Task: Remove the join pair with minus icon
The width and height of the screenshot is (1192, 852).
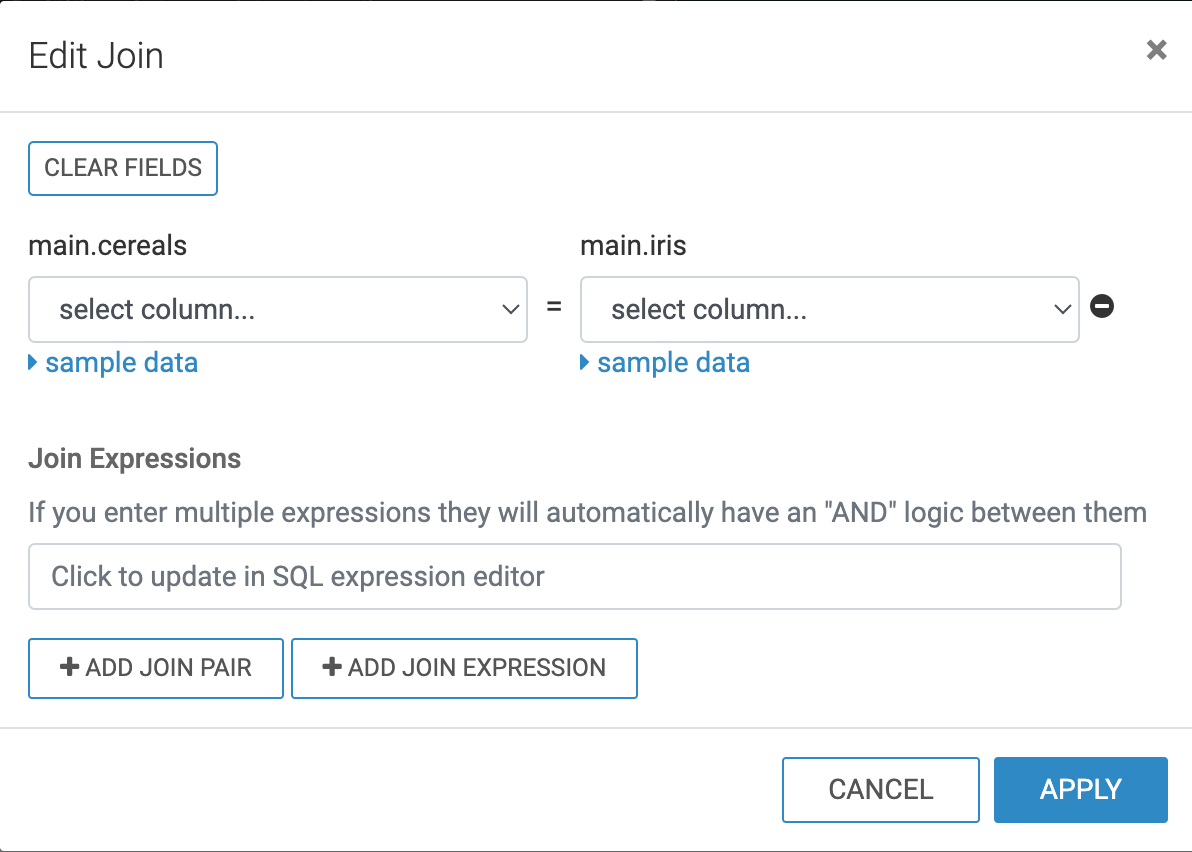Action: pos(1102,307)
